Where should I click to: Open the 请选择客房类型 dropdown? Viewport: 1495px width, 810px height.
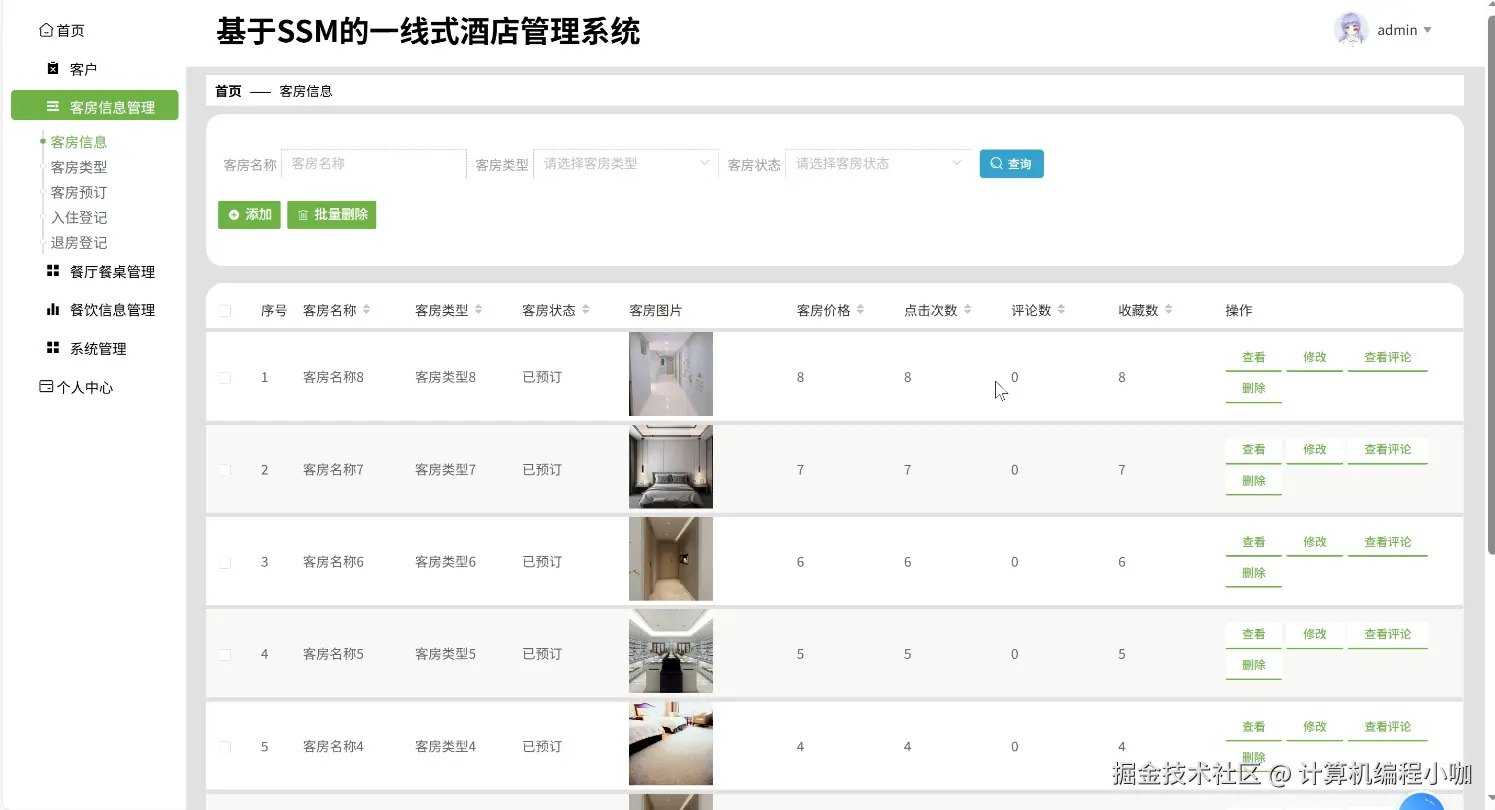click(626, 163)
